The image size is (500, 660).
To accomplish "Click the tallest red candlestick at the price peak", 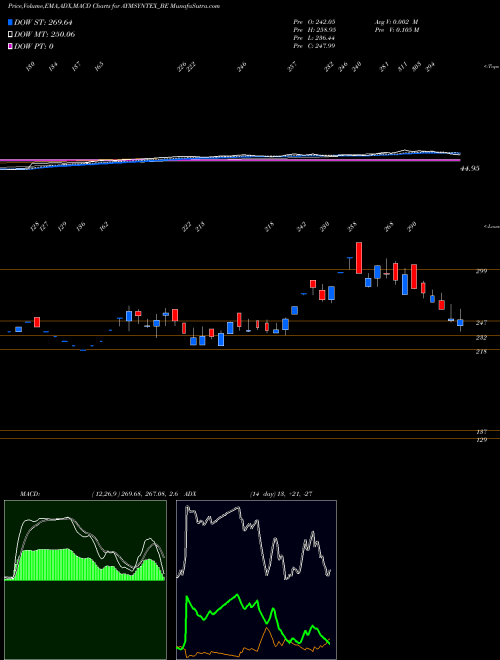I will click(x=359, y=258).
